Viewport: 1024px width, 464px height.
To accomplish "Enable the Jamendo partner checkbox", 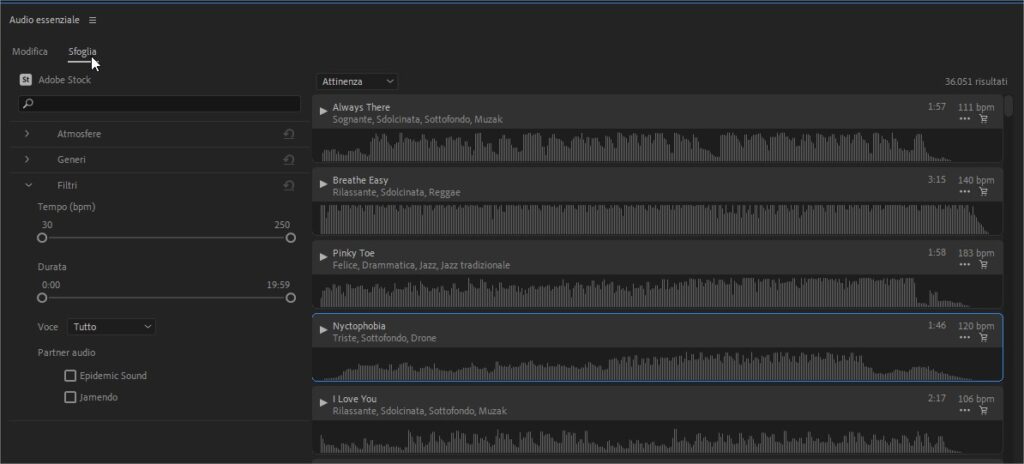I will pyautogui.click(x=70, y=397).
